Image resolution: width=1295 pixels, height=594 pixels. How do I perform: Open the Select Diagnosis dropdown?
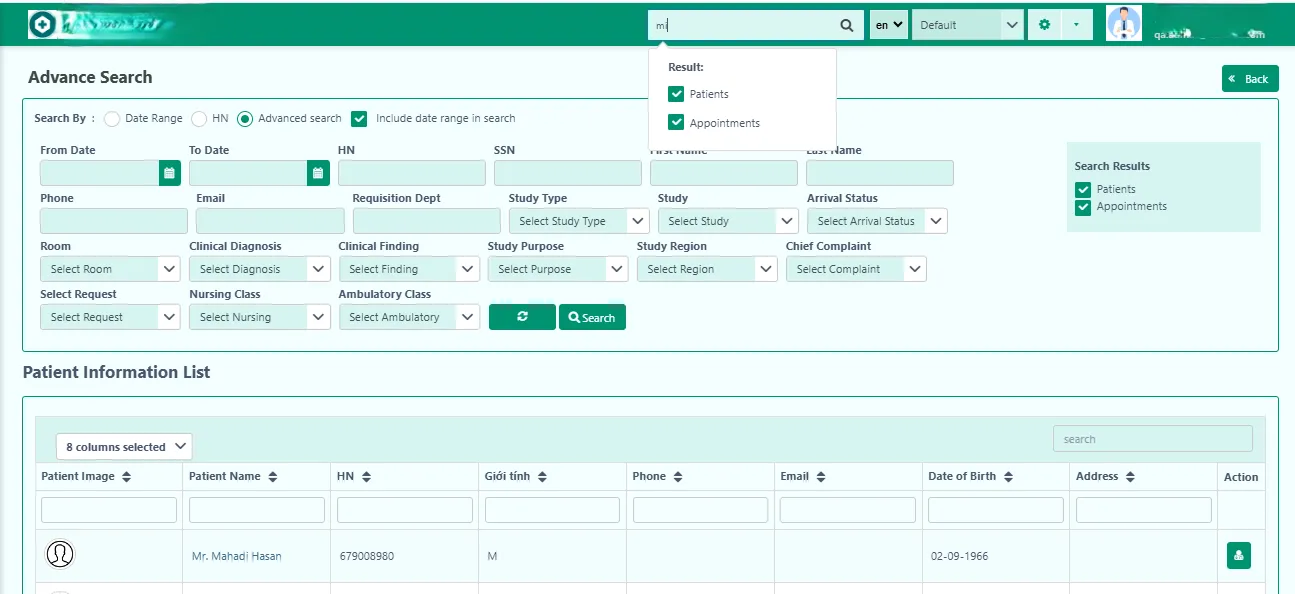pos(260,269)
